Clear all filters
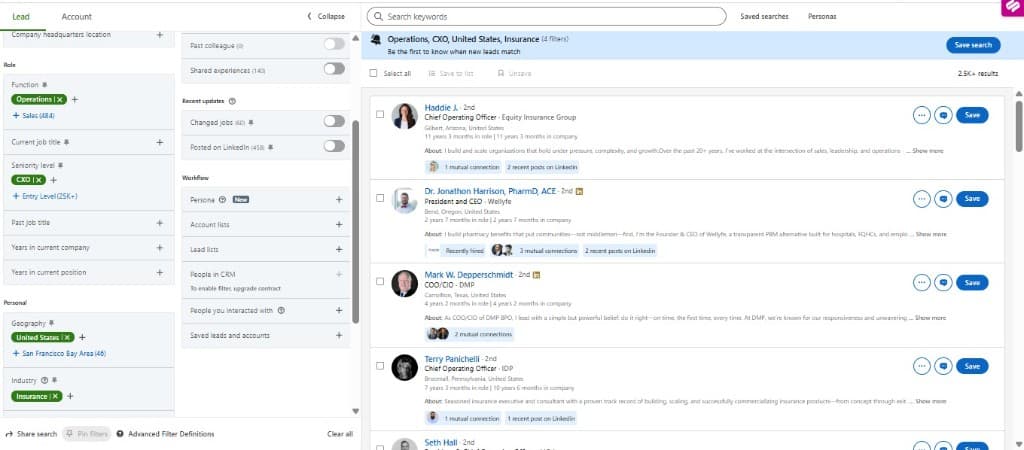Viewport: 1024px width, 450px height. click(x=340, y=434)
